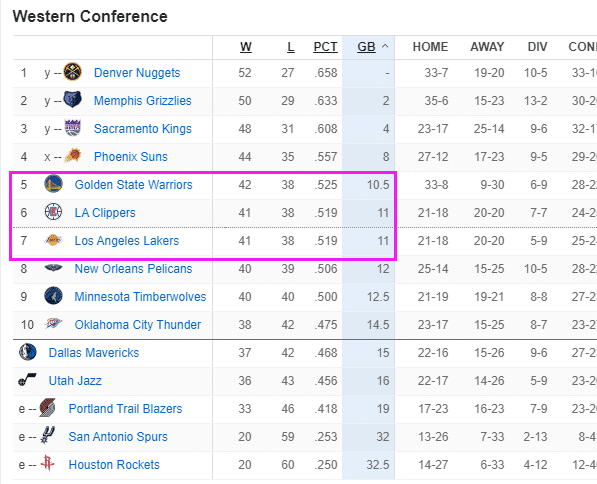
Task: Open the Utah Jazz team link
Action: [75, 380]
